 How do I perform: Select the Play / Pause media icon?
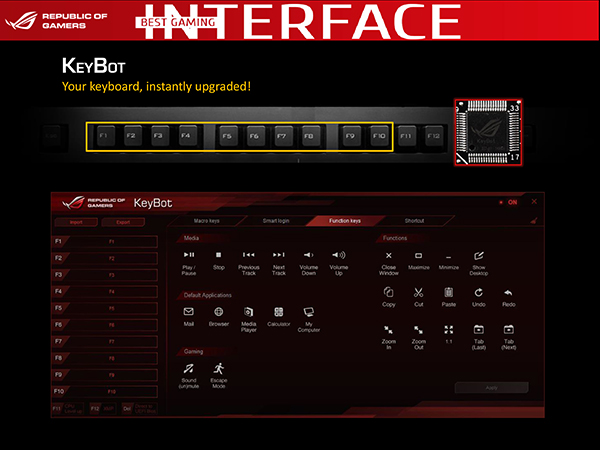189,255
